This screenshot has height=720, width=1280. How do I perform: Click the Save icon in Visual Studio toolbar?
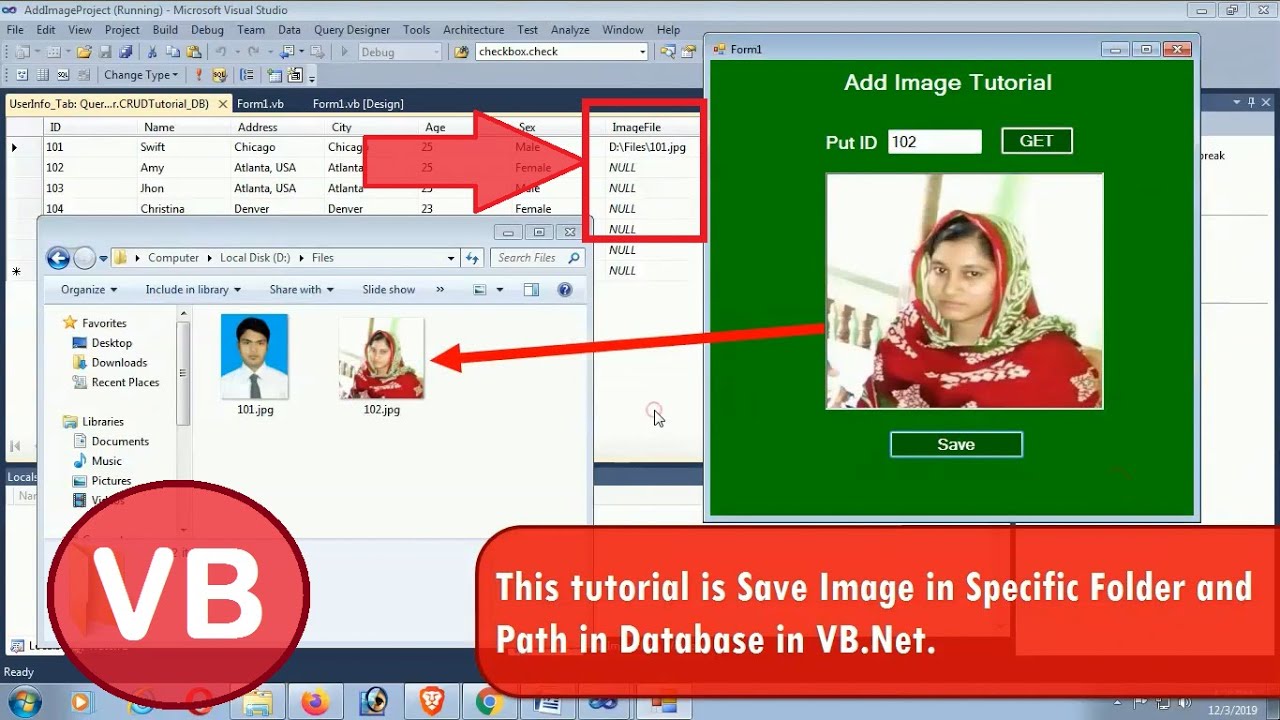(x=104, y=51)
